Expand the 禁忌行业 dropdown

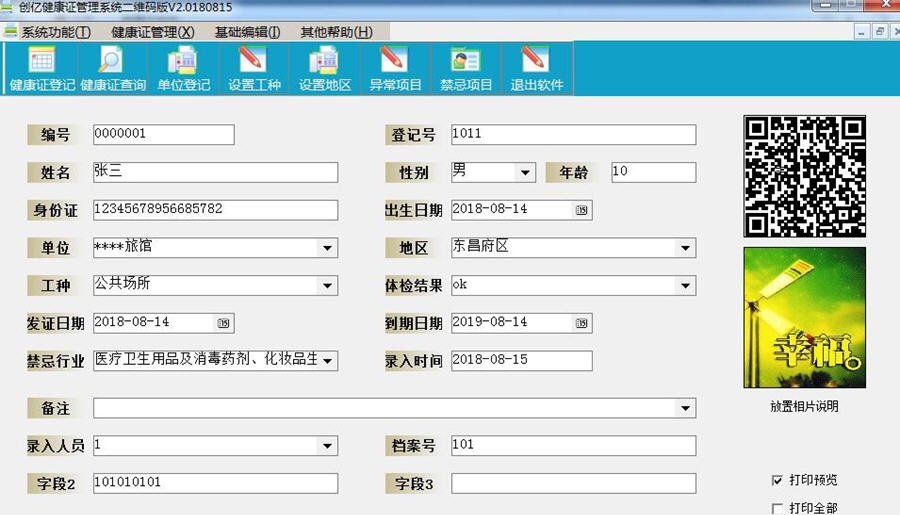point(327,361)
